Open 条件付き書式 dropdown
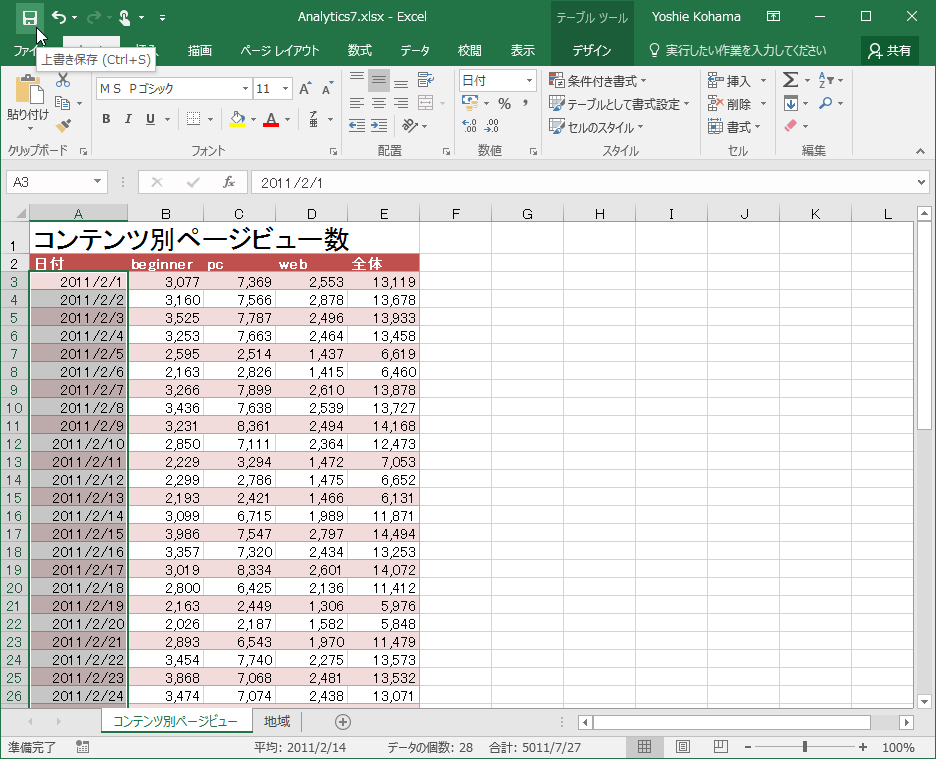Screen dimensions: 936x759 598,81
